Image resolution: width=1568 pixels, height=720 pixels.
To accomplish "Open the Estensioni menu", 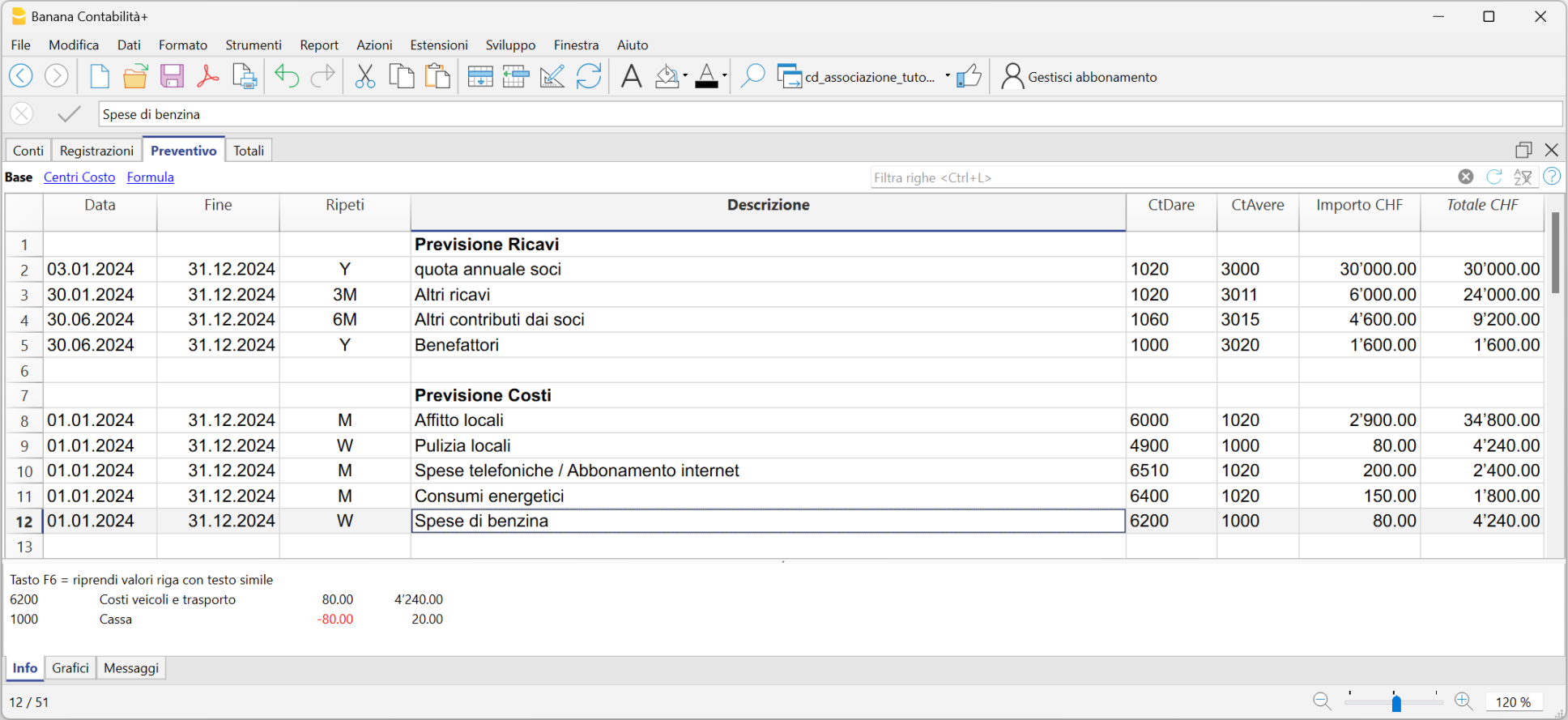I will [x=439, y=45].
